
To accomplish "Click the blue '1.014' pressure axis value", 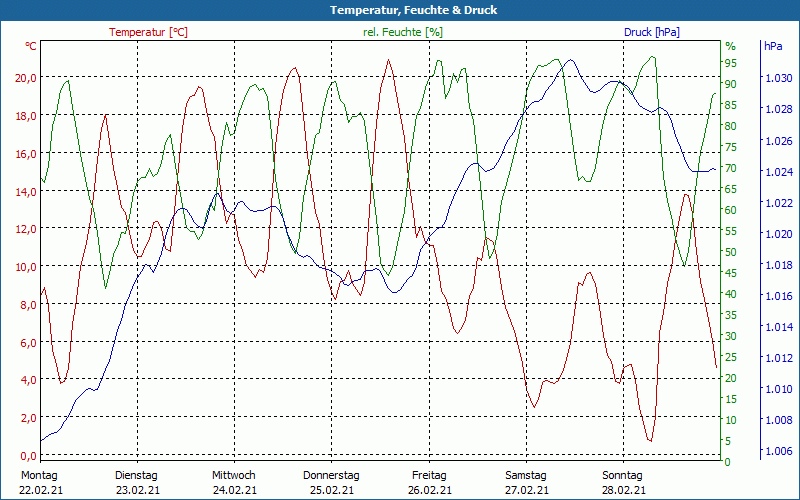I will (779, 327).
